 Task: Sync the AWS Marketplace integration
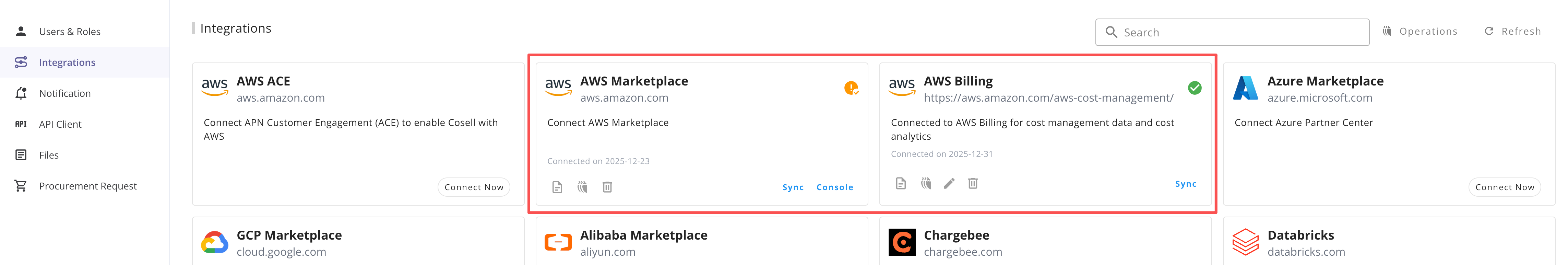(793, 187)
